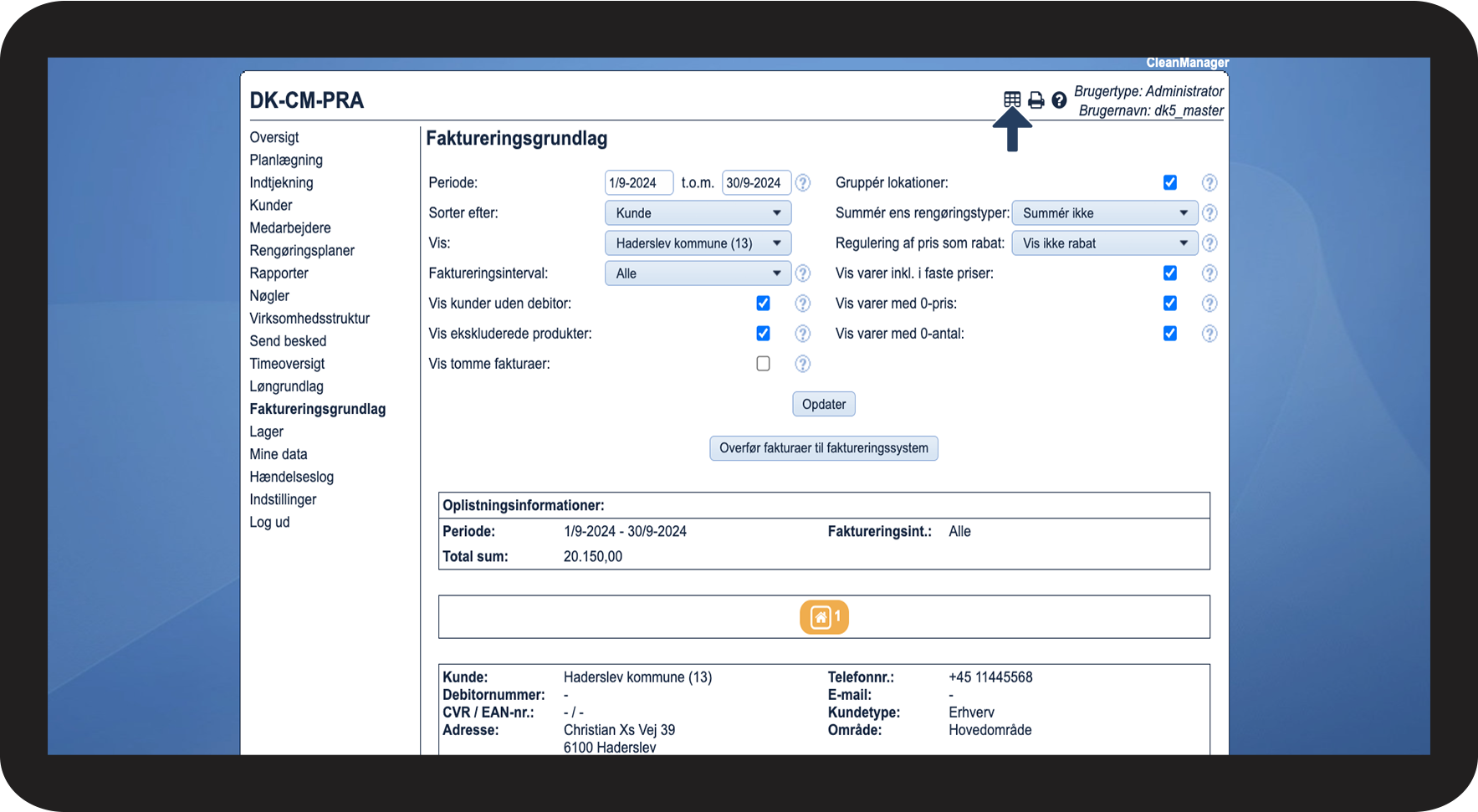Open the Sorter efter dropdown
Screen dimensions: 1478x812
[698, 213]
